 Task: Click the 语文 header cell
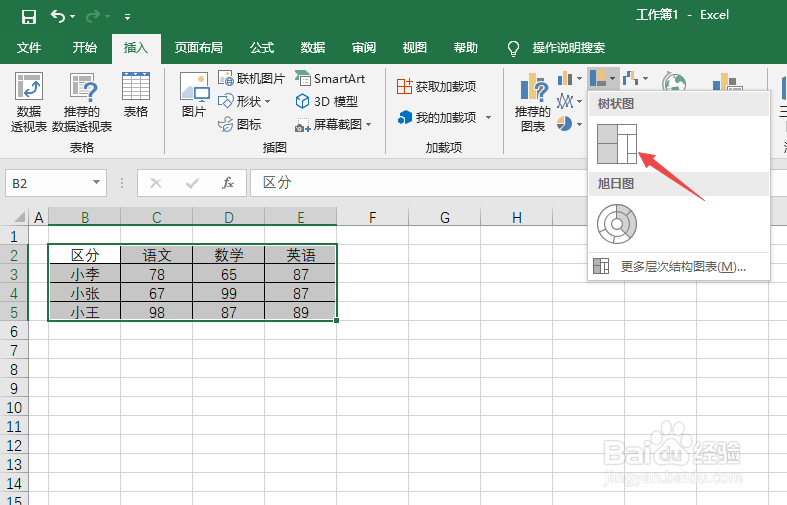157,255
